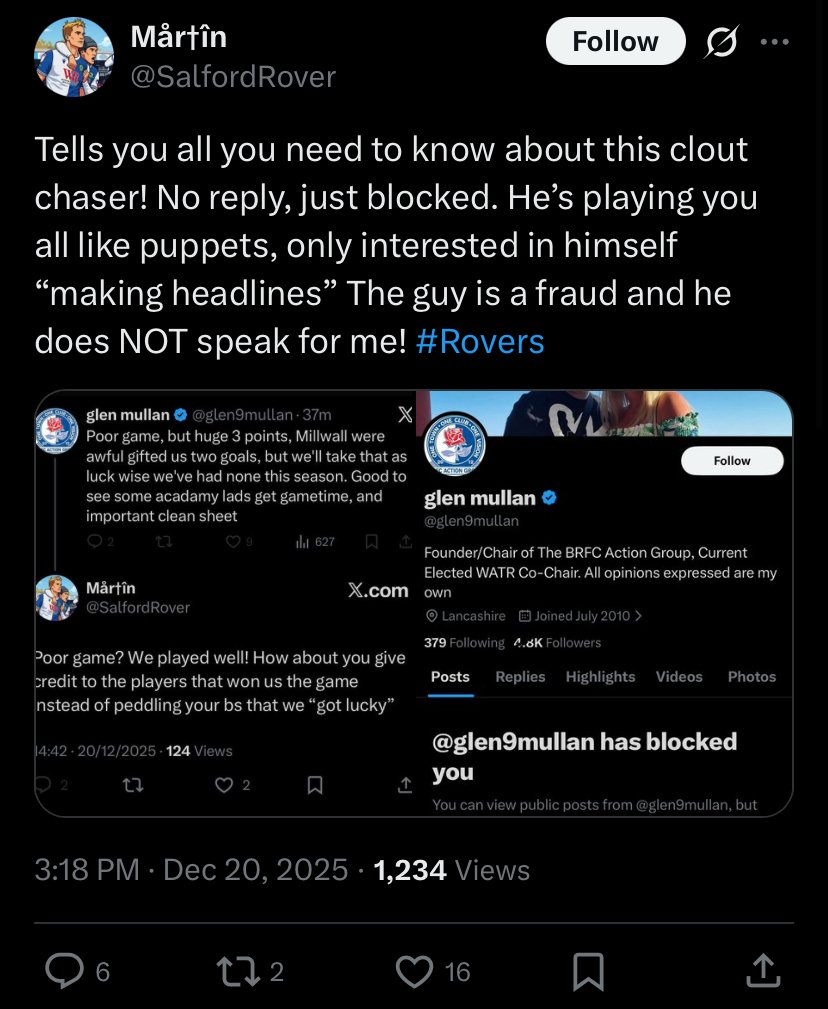
Task: Switch to the Highlights tab
Action: [x=600, y=677]
